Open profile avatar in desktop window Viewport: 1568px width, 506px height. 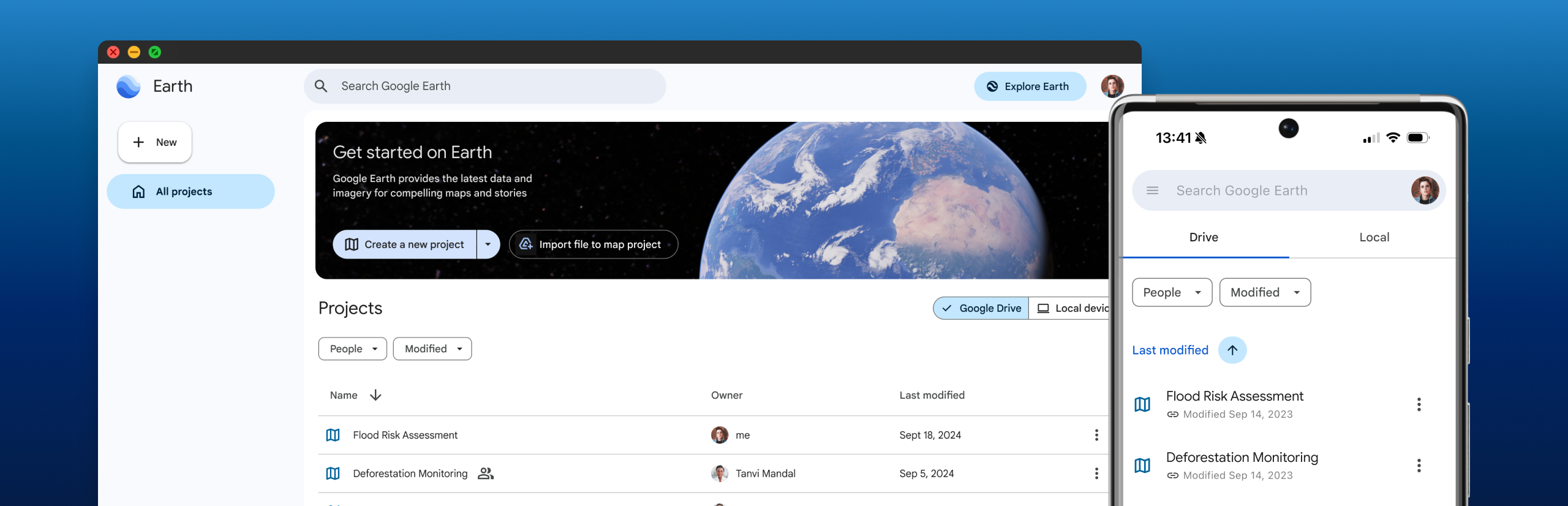(x=1112, y=86)
